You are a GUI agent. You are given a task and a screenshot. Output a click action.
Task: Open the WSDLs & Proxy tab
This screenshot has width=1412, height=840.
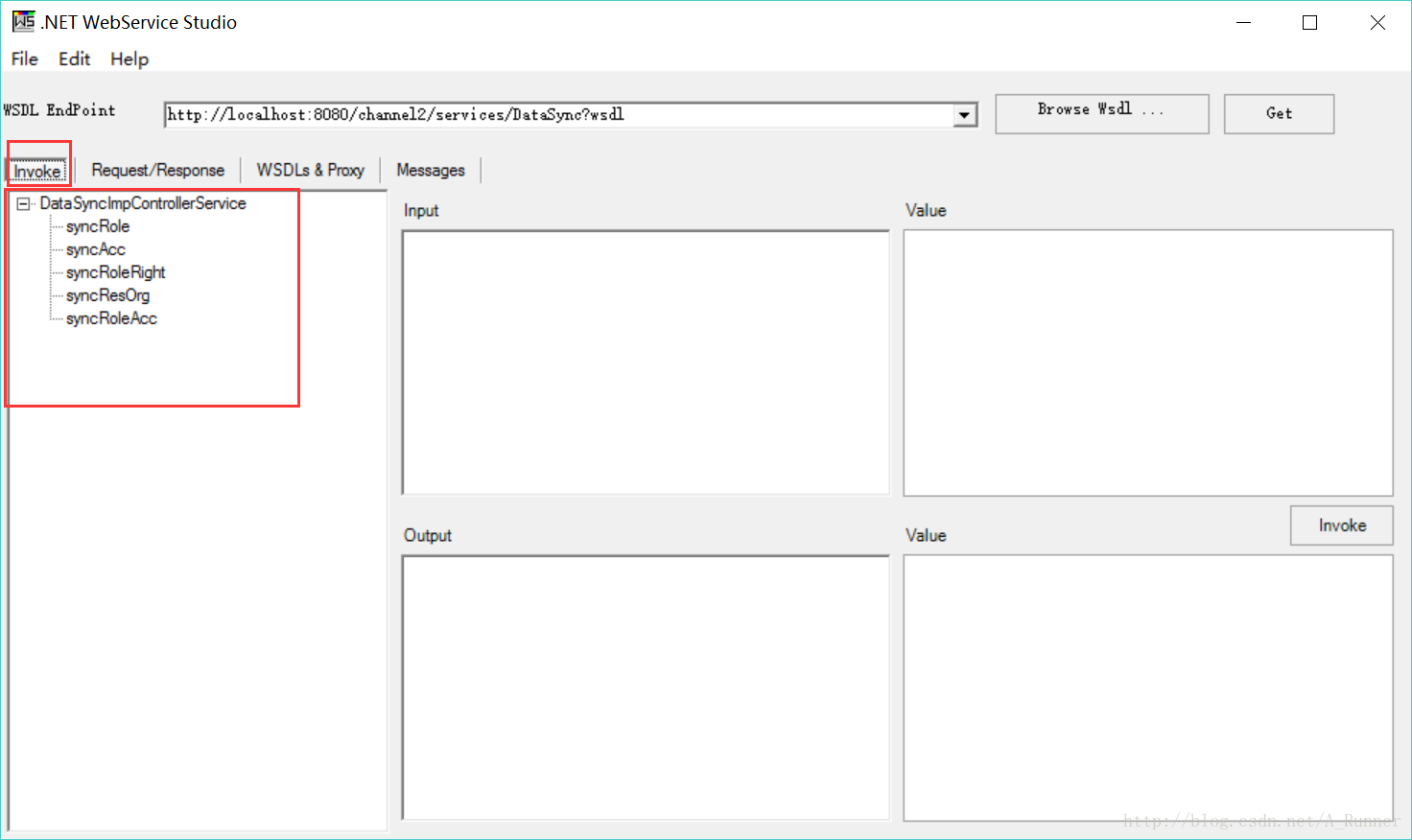(311, 170)
